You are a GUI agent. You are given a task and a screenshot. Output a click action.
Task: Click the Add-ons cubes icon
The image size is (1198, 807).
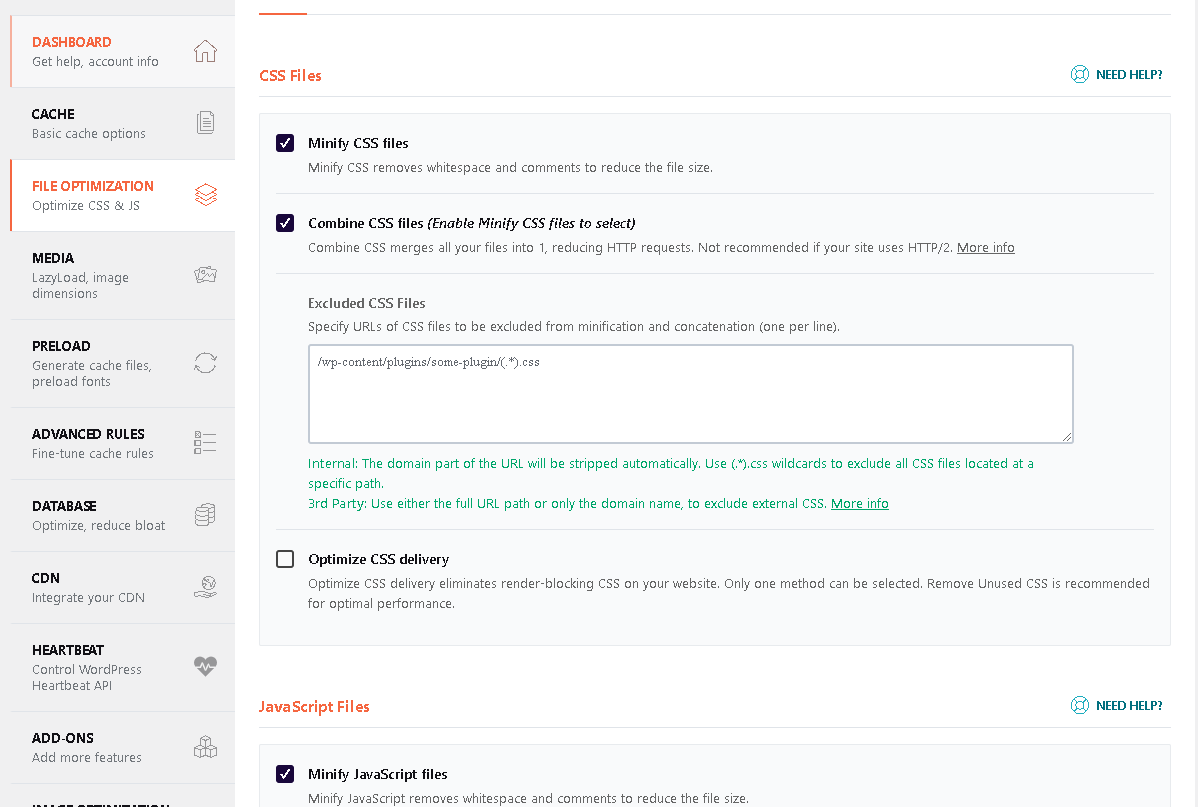point(205,747)
